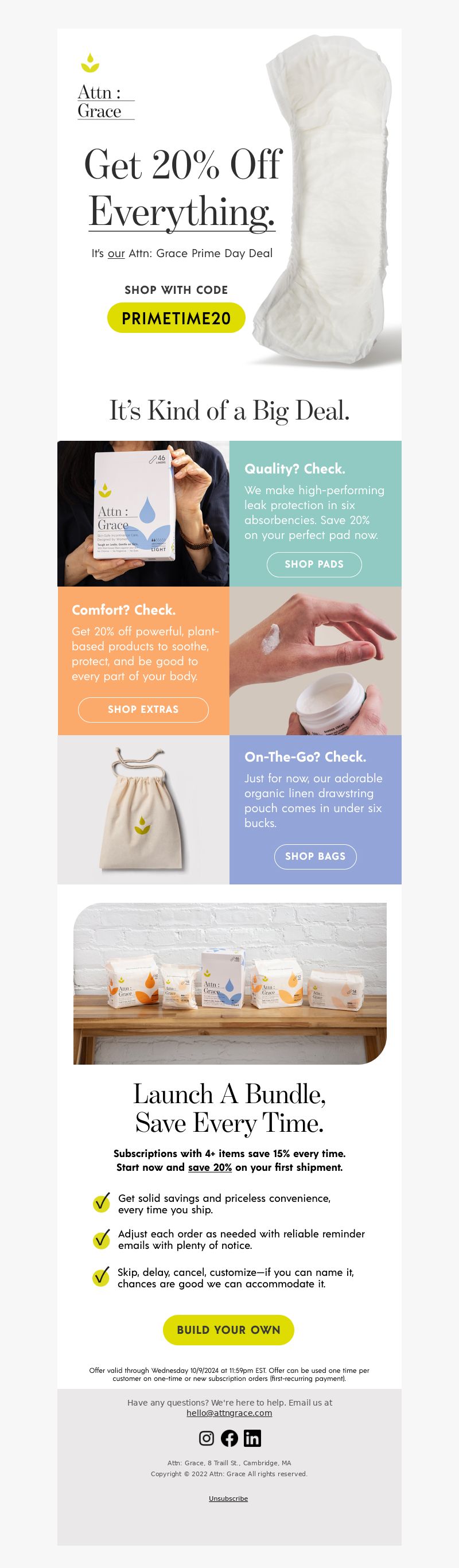The image size is (459, 1568).
Task: Click the second yellow checkmark bullet icon
Action: (x=101, y=1238)
